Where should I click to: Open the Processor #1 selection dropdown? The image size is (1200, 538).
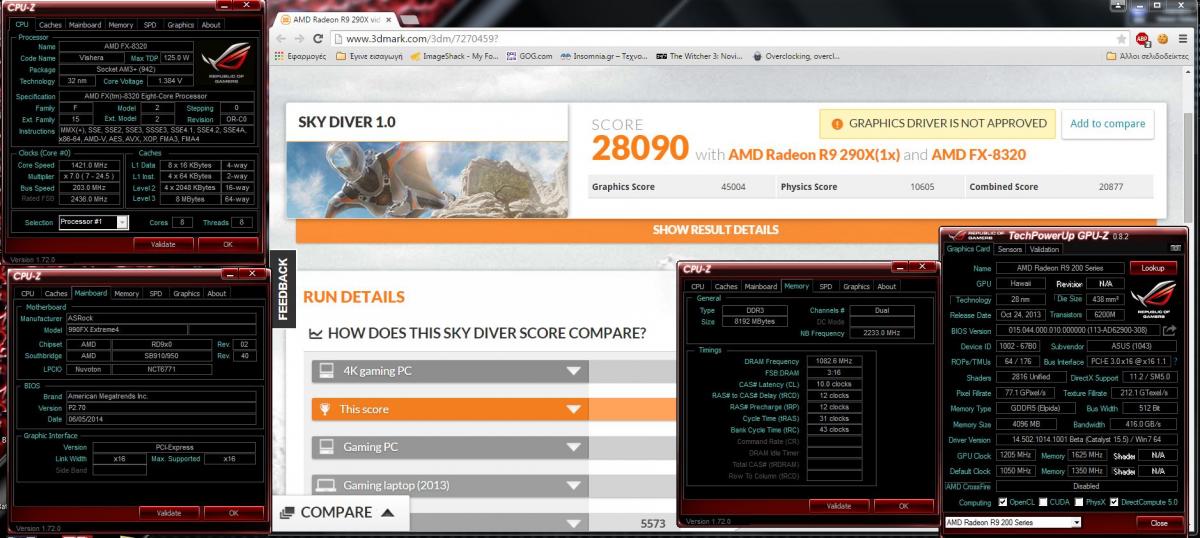[93, 222]
